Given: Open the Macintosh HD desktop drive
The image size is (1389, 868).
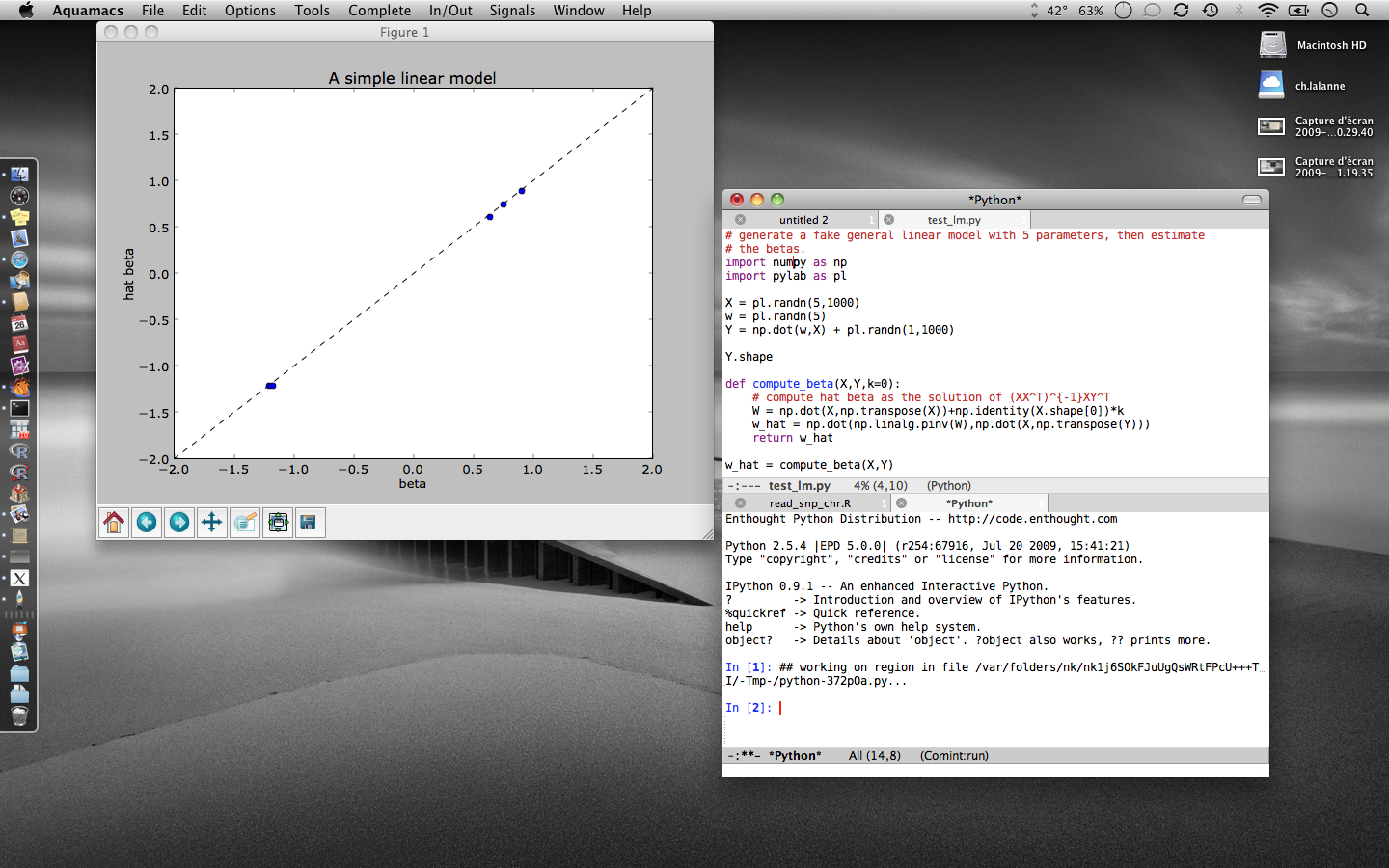Looking at the screenshot, I should point(1273,44).
